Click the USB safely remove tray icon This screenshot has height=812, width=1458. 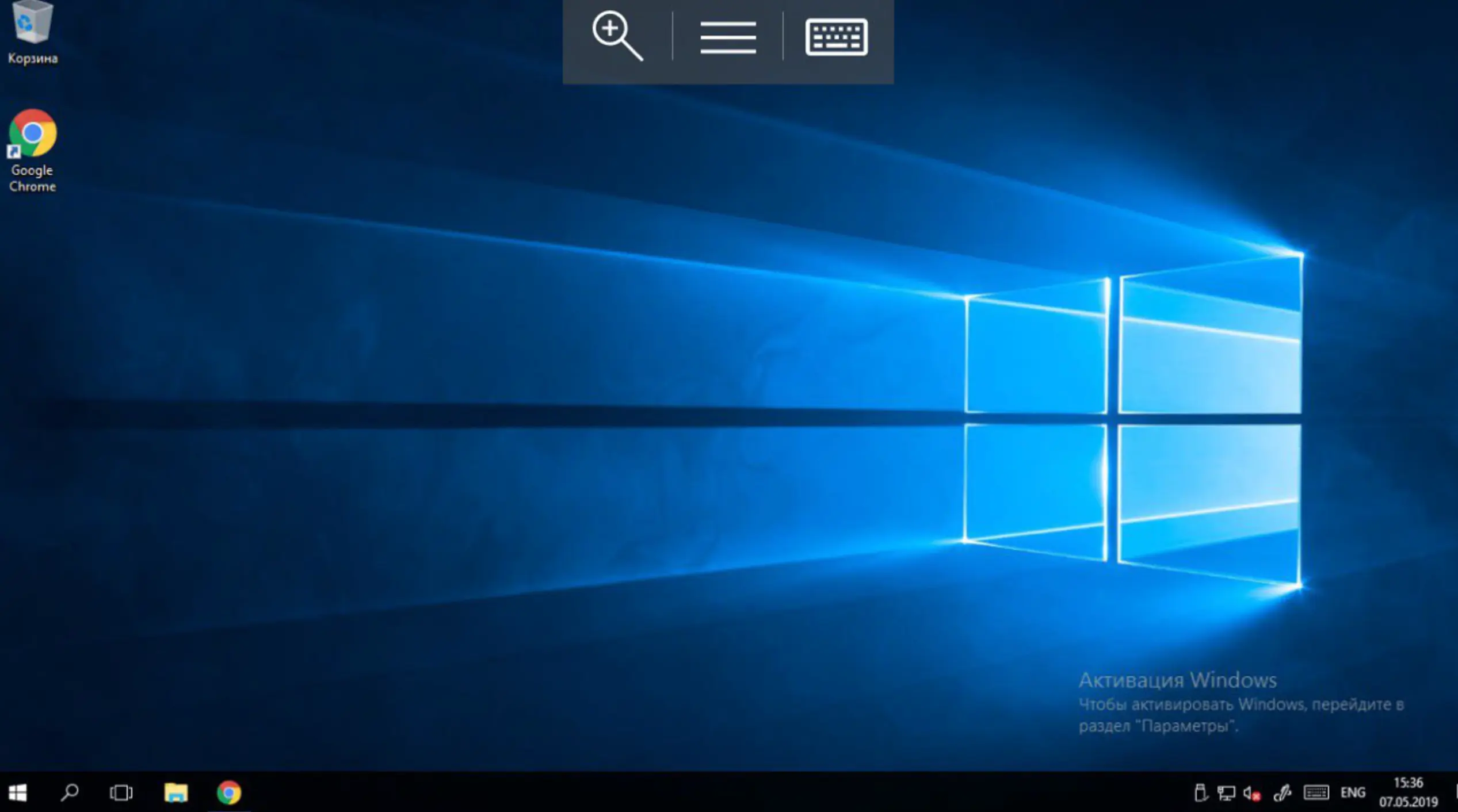(1200, 793)
